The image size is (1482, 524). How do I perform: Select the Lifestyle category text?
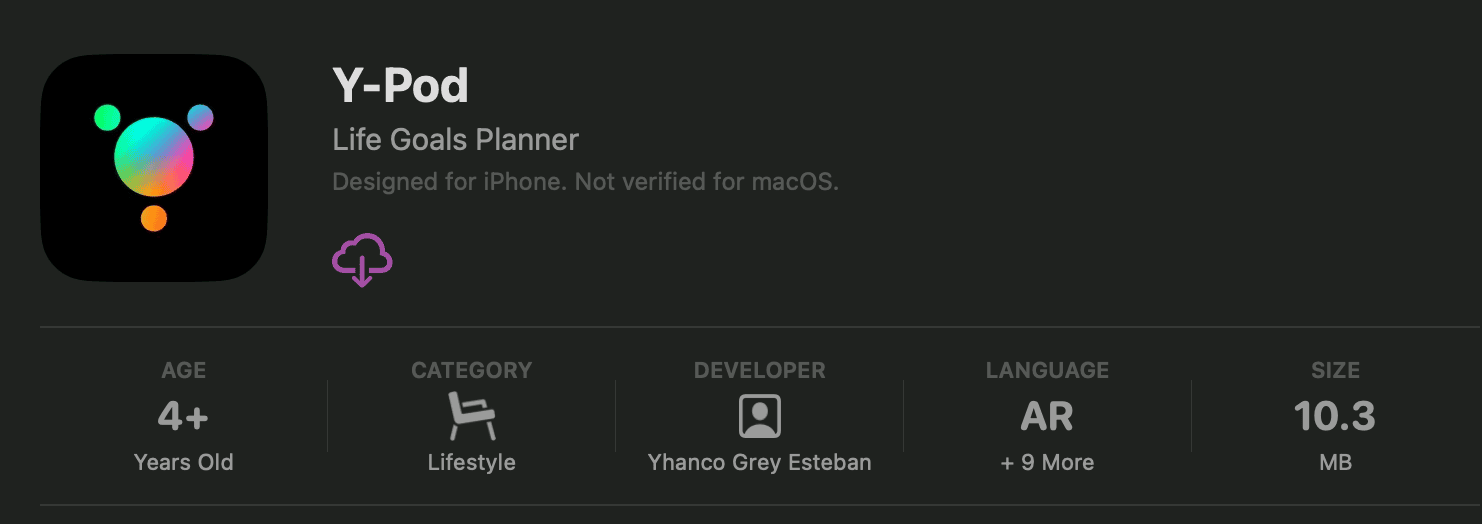click(471, 463)
